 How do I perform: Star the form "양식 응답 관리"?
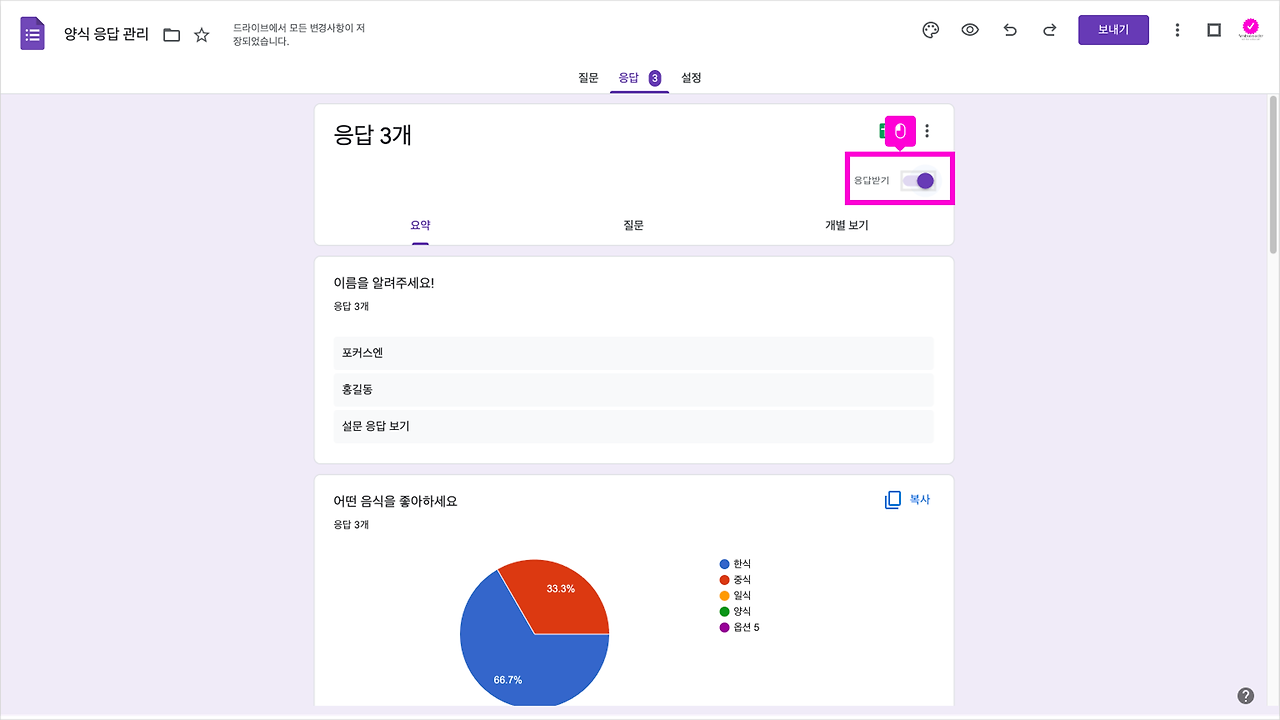coord(201,33)
